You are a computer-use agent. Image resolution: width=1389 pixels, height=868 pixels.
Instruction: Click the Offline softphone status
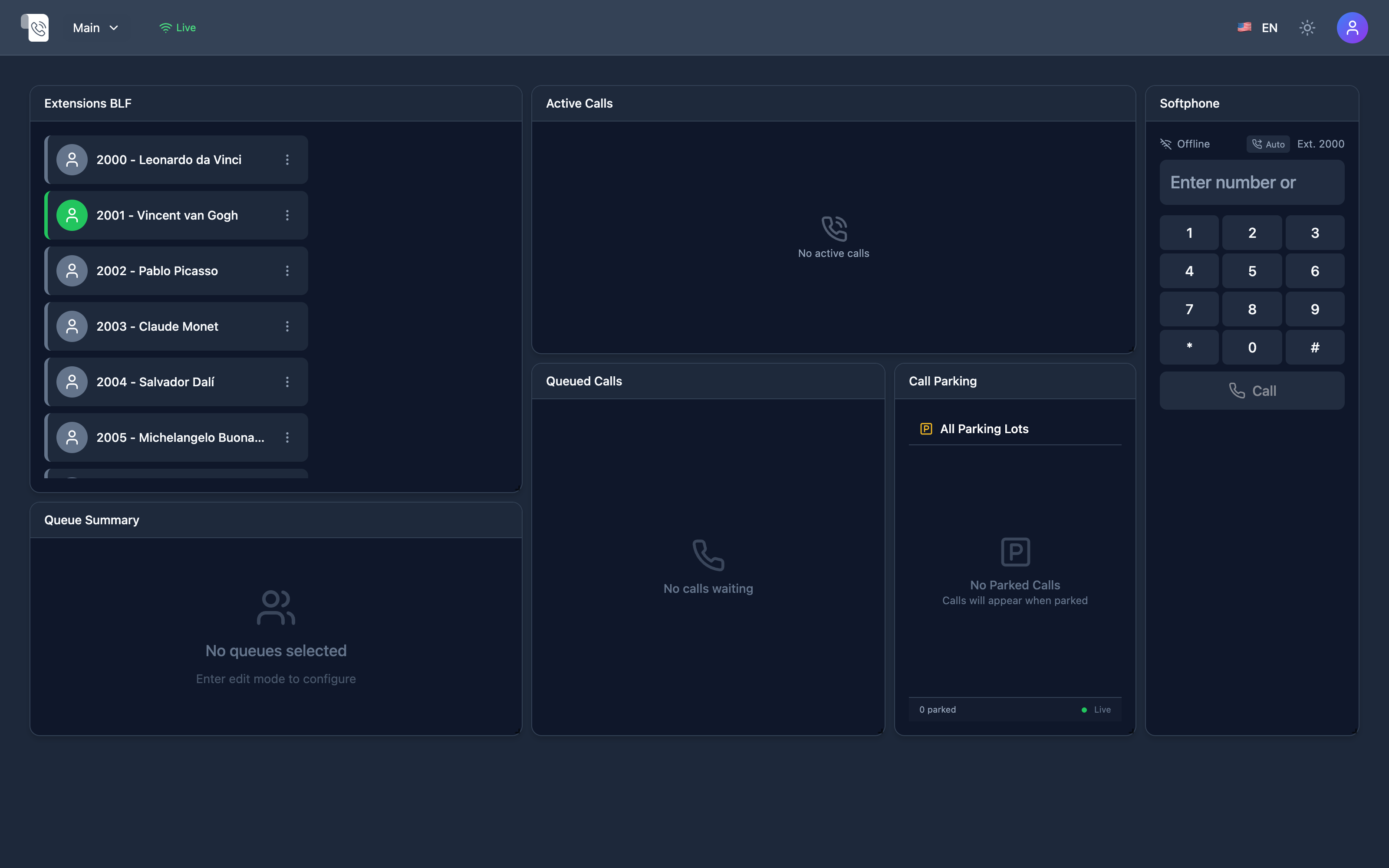tap(1185, 144)
